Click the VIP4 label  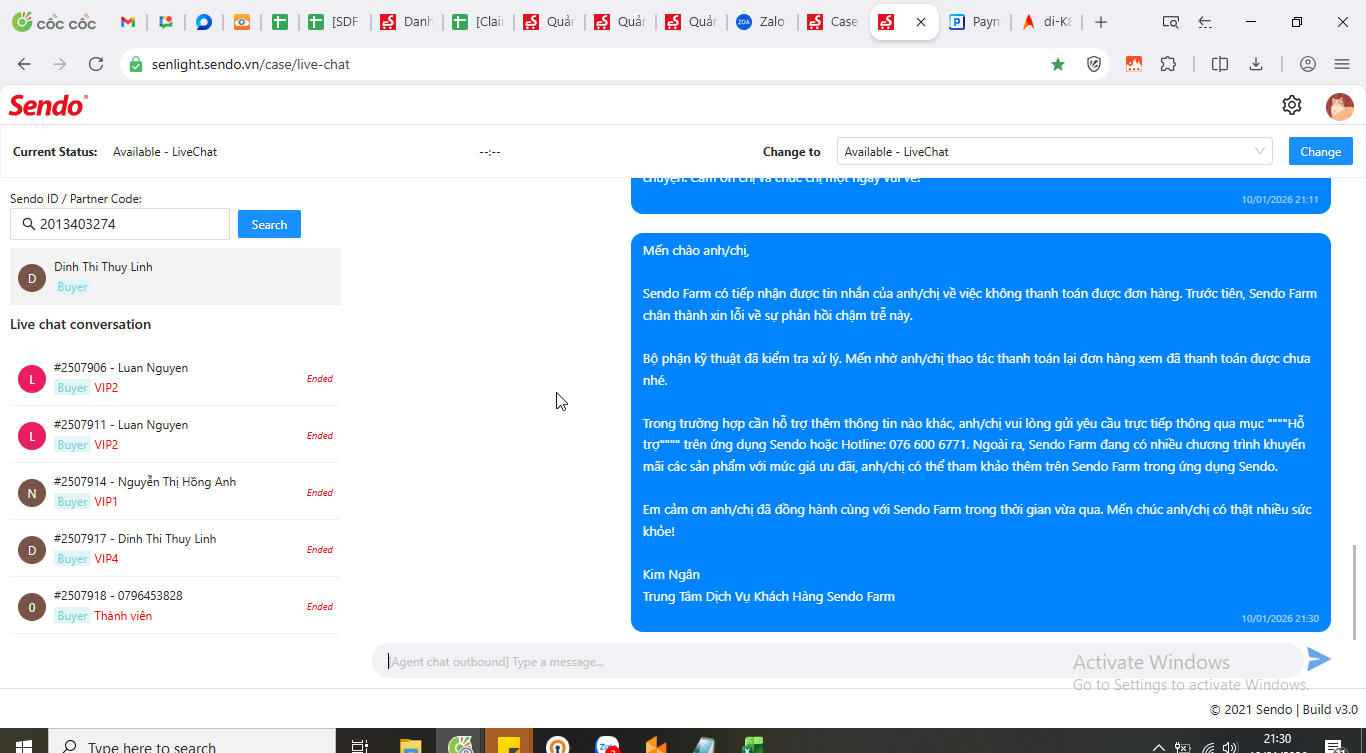point(106,558)
